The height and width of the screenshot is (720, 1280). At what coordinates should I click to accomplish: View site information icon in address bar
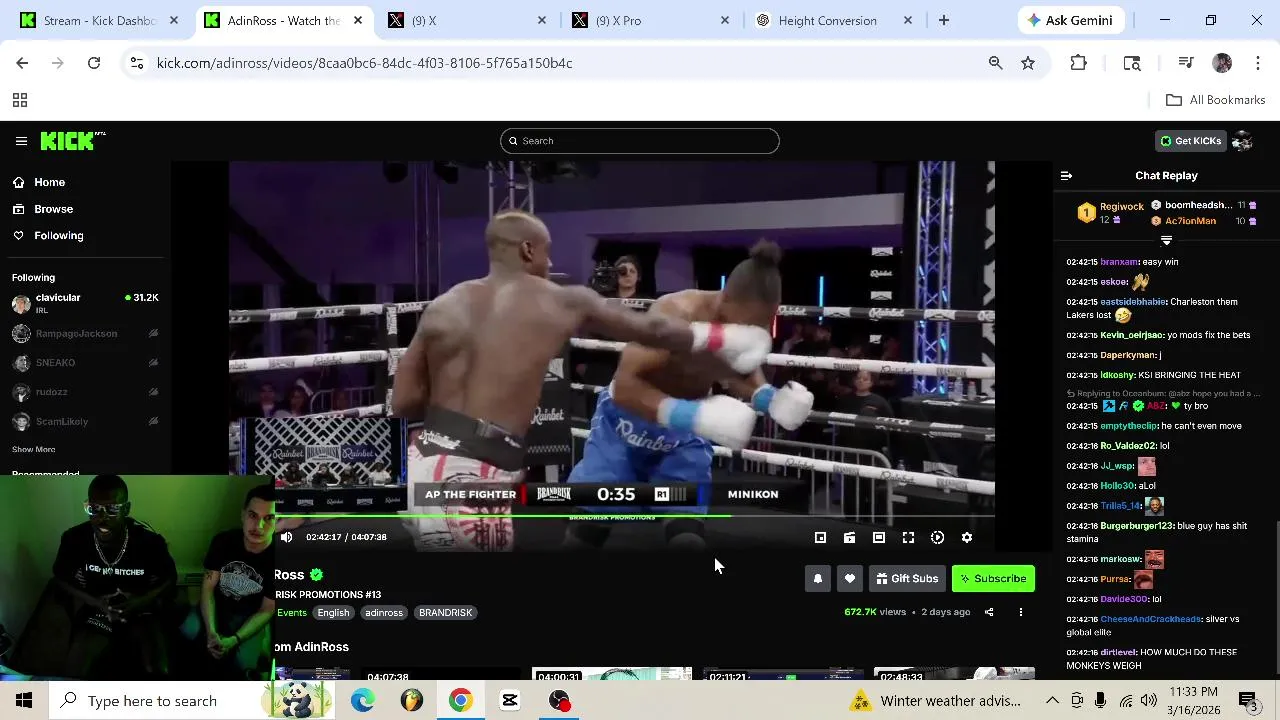pos(137,63)
